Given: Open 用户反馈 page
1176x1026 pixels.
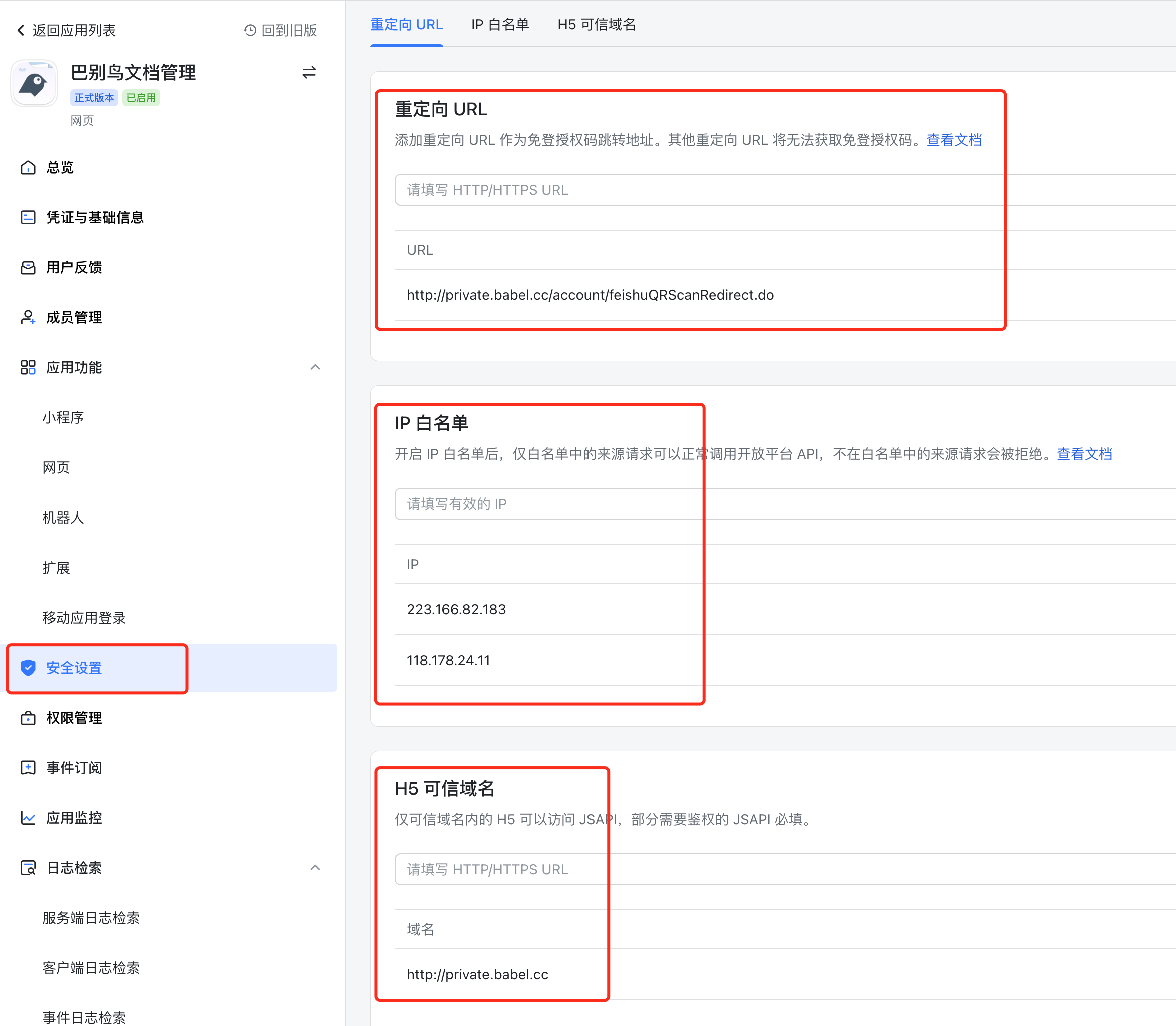Looking at the screenshot, I should (x=74, y=267).
